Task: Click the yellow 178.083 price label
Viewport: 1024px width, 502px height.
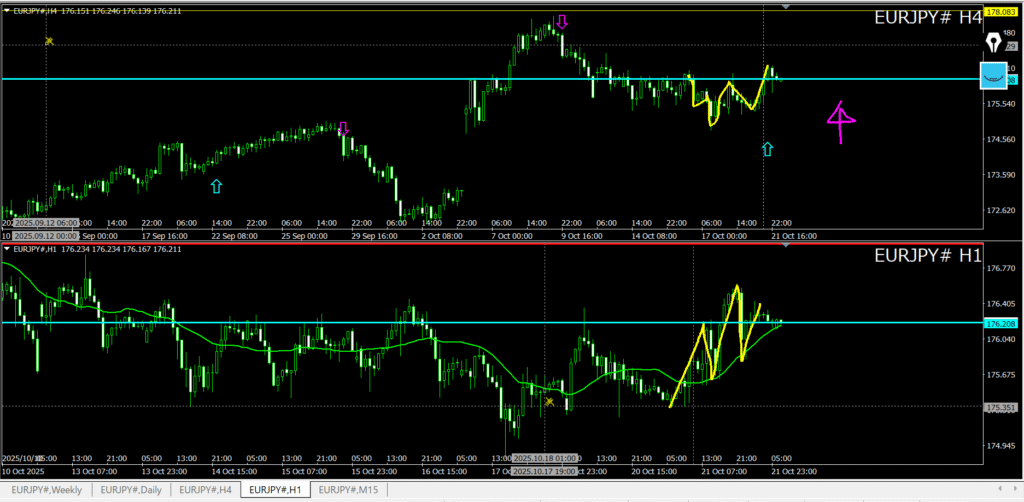Action: click(996, 12)
